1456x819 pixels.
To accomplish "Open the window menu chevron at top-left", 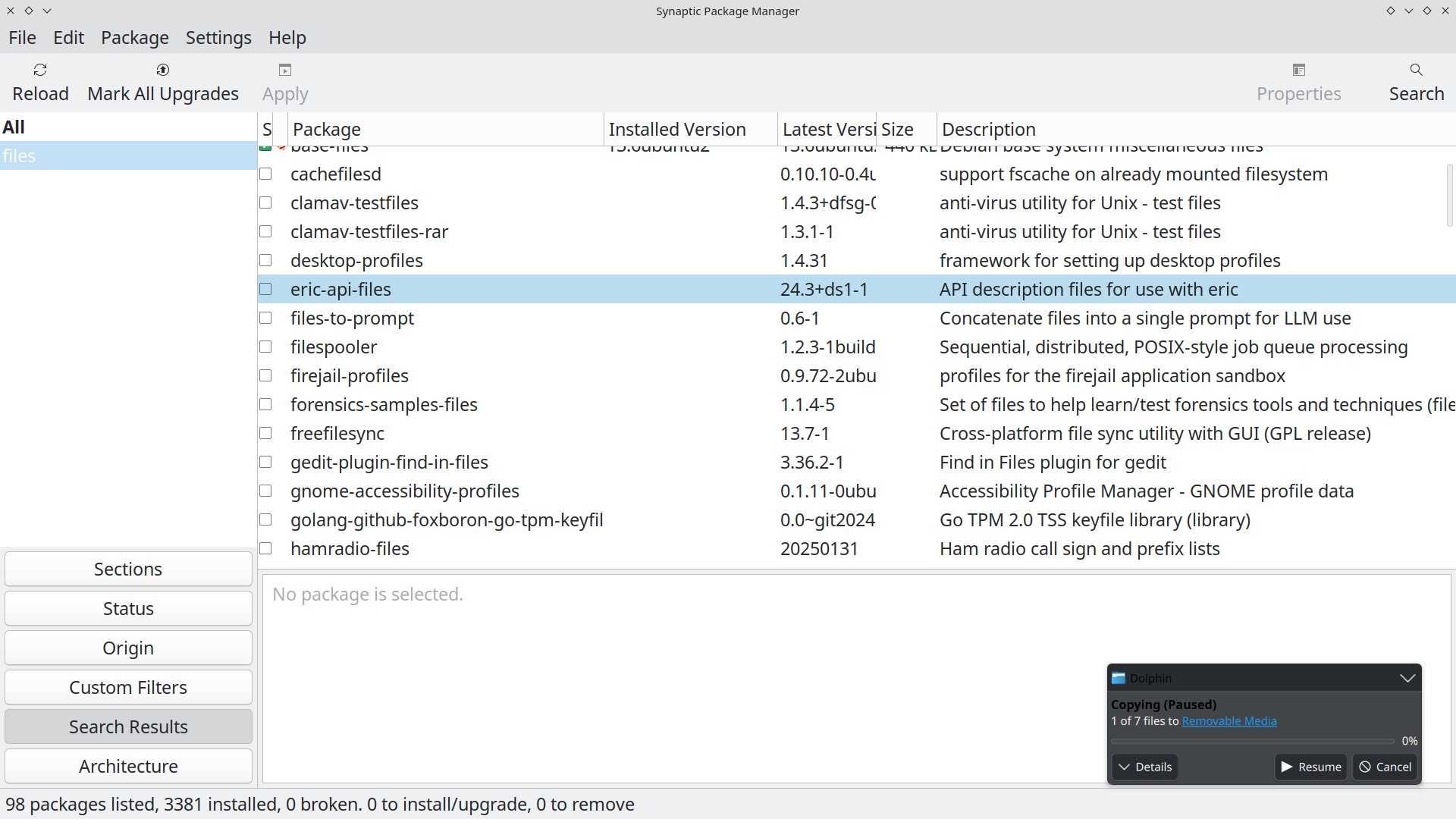I will click(x=47, y=11).
